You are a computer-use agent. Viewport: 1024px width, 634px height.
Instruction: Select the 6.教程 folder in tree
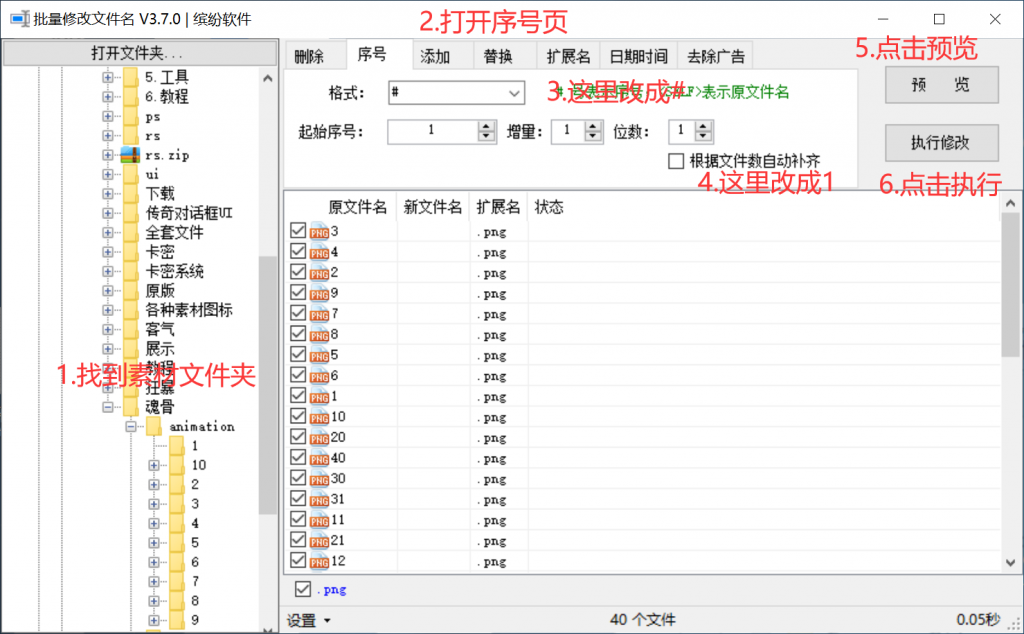(167, 97)
